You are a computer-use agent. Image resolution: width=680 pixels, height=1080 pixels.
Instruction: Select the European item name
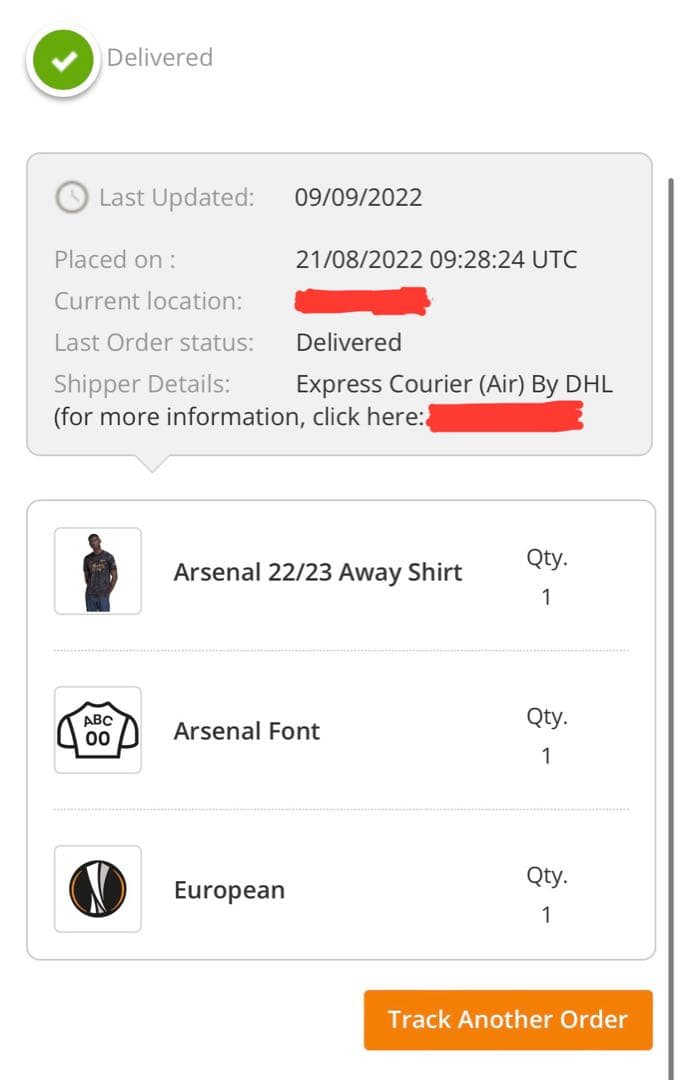(229, 890)
